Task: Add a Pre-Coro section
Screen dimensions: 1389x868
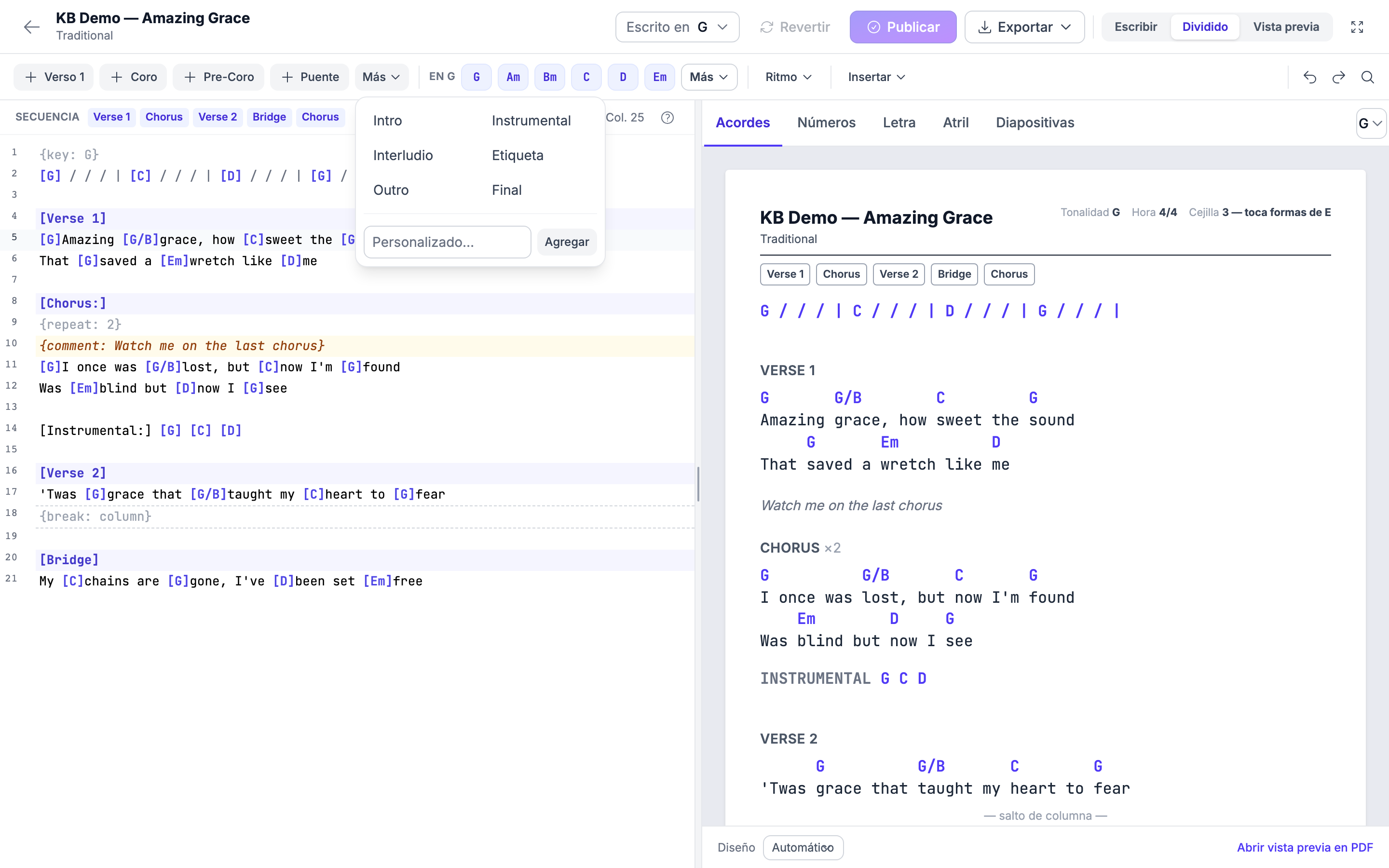Action: [218, 77]
